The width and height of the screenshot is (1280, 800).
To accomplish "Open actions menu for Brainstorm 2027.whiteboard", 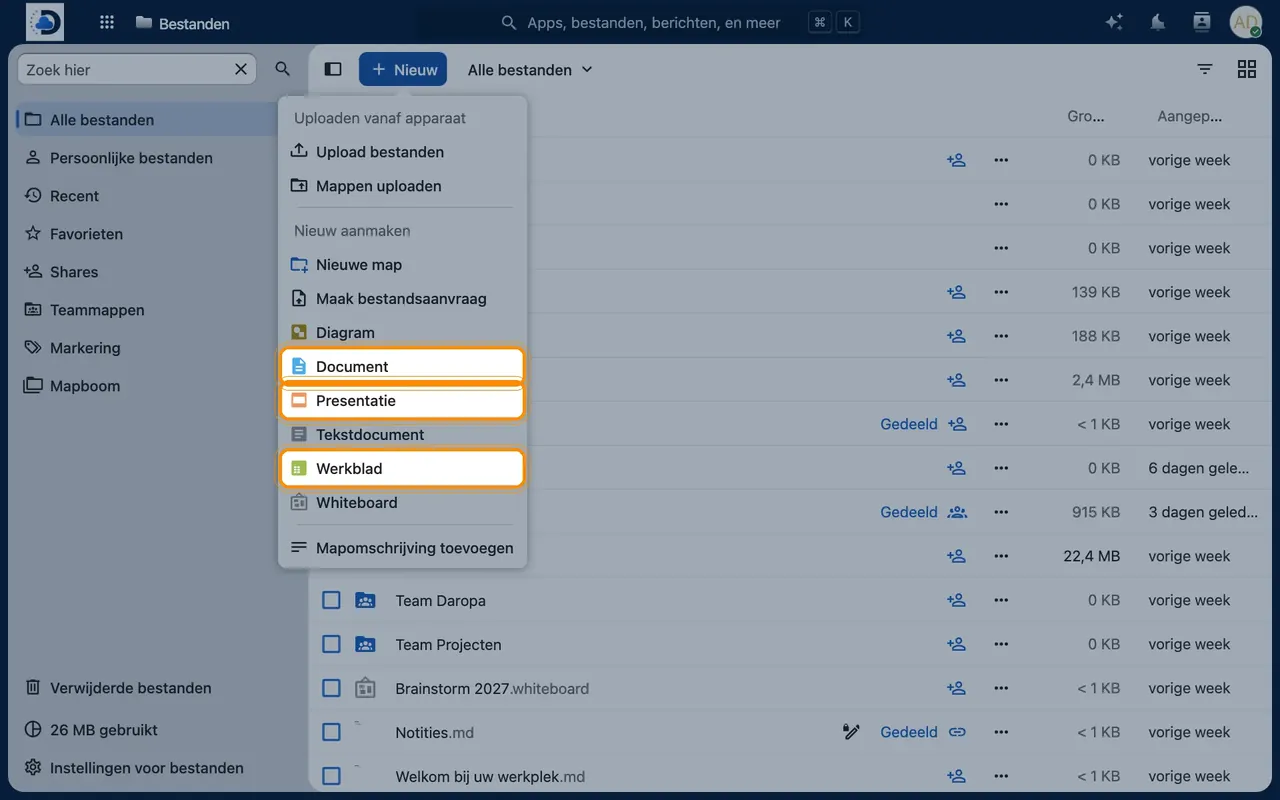I will tap(1001, 688).
